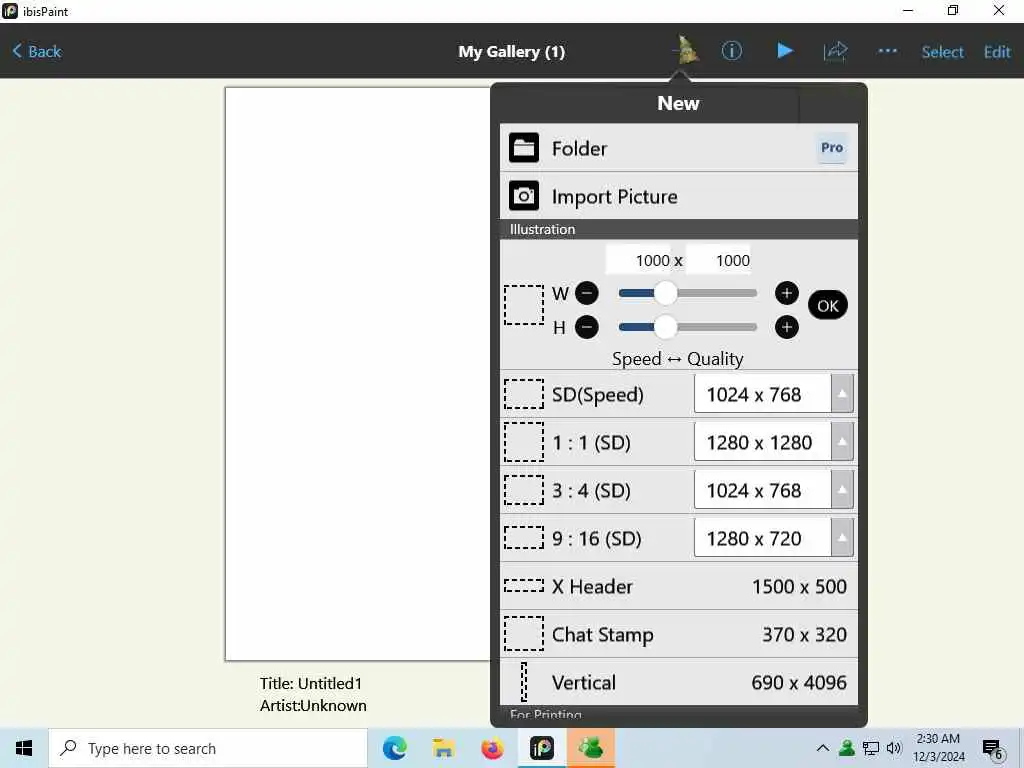Image resolution: width=1024 pixels, height=768 pixels.
Task: Click the H height slider
Action: pos(688,327)
